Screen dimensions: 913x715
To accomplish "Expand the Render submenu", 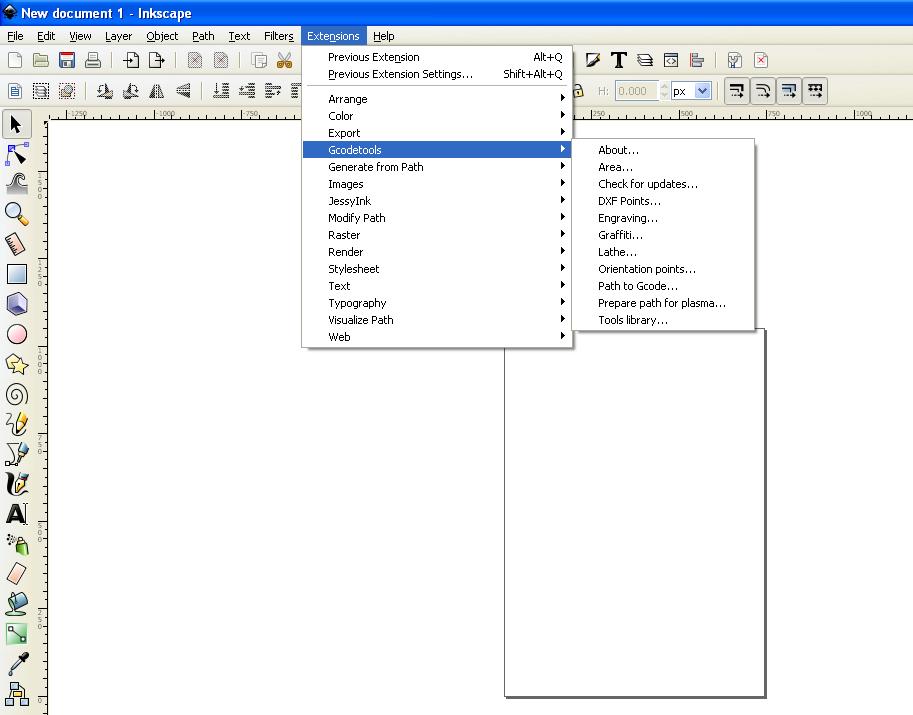I will click(437, 252).
